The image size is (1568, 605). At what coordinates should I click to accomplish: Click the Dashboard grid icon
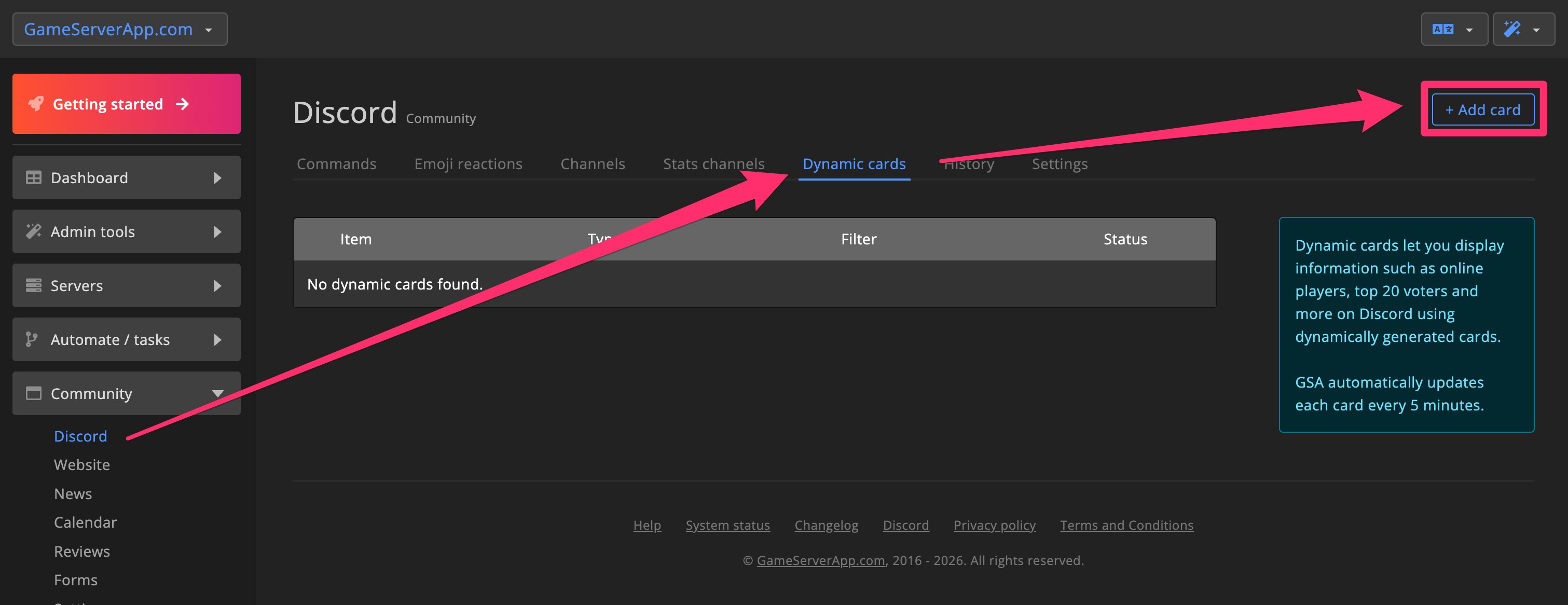[x=34, y=178]
